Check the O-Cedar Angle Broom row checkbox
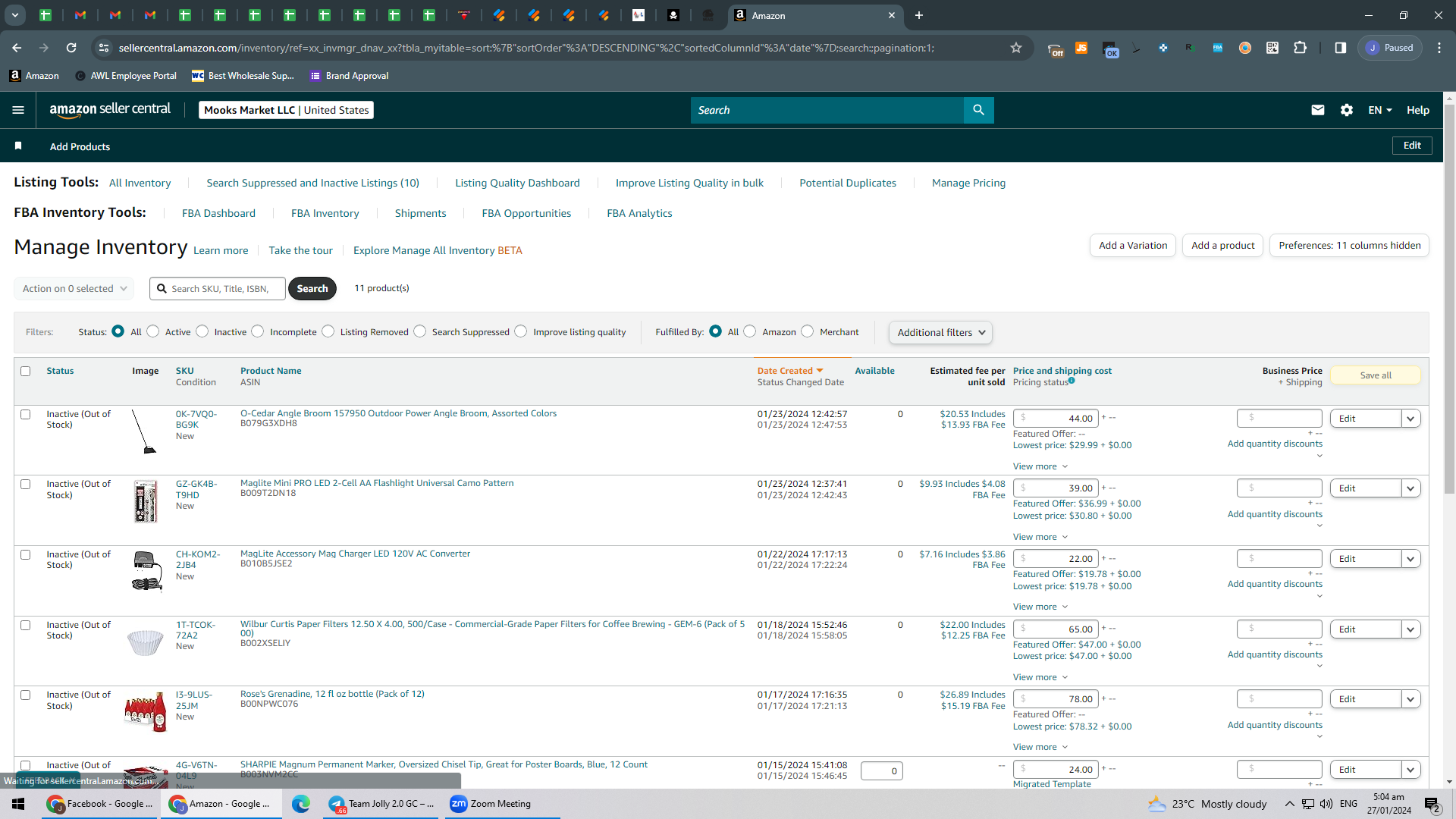 click(26, 414)
